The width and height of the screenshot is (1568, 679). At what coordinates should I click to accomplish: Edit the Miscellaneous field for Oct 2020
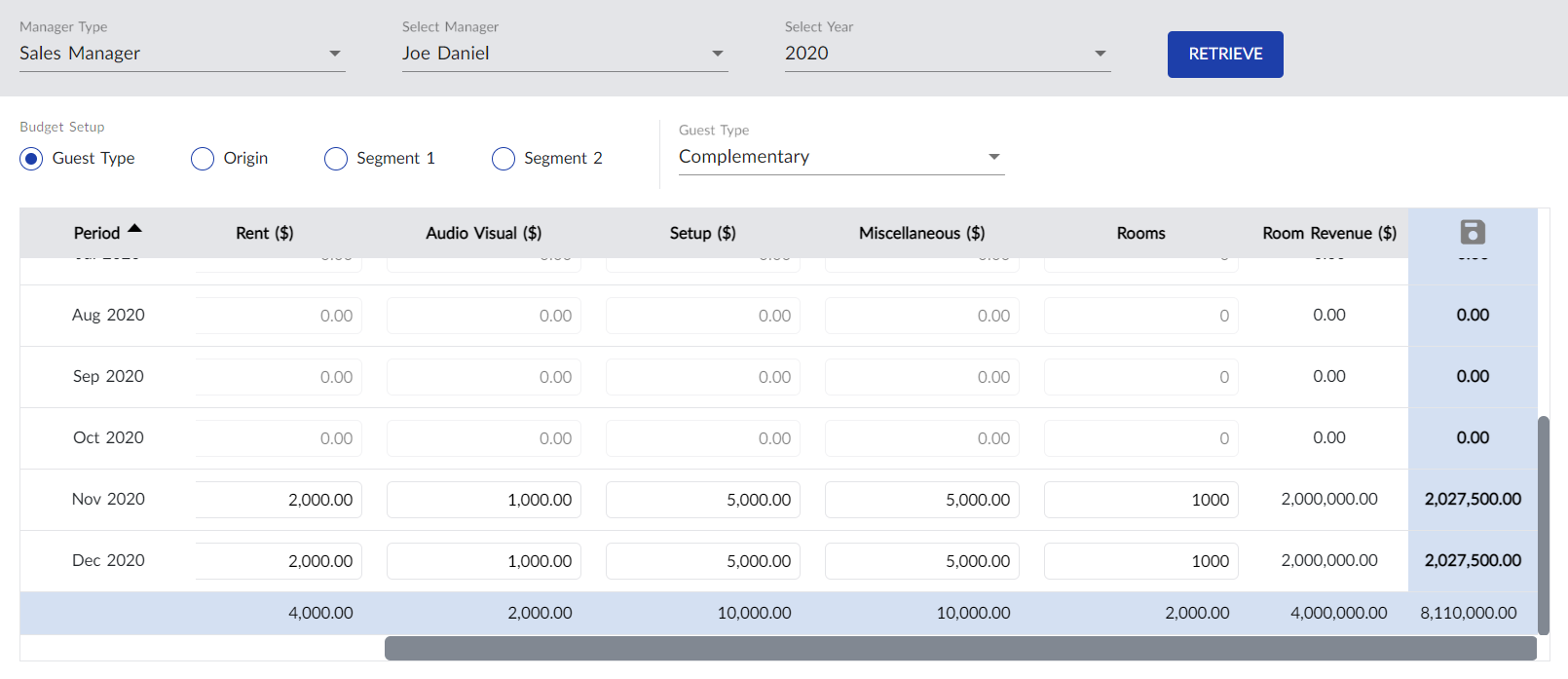(922, 438)
